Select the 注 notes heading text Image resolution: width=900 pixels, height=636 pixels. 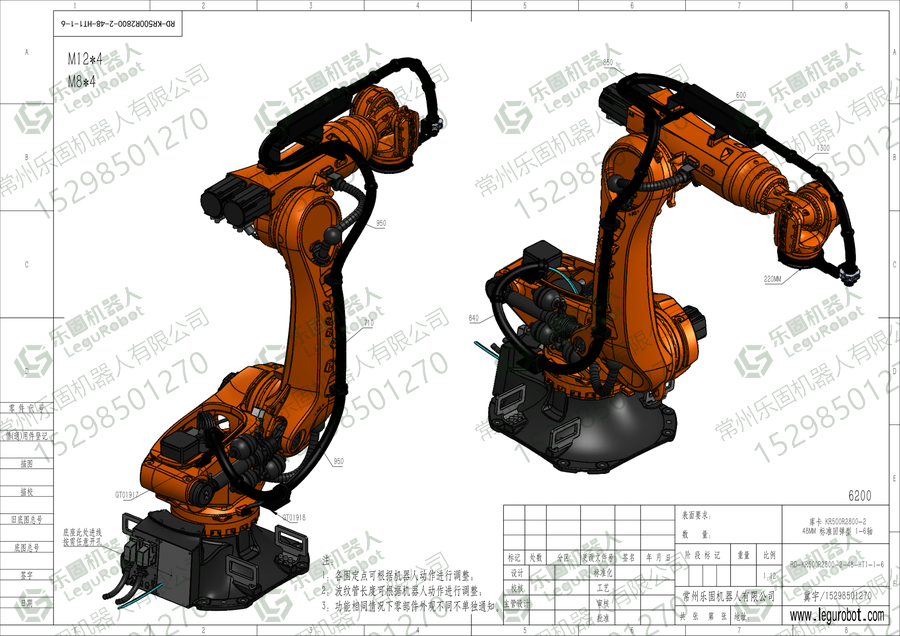point(327,561)
